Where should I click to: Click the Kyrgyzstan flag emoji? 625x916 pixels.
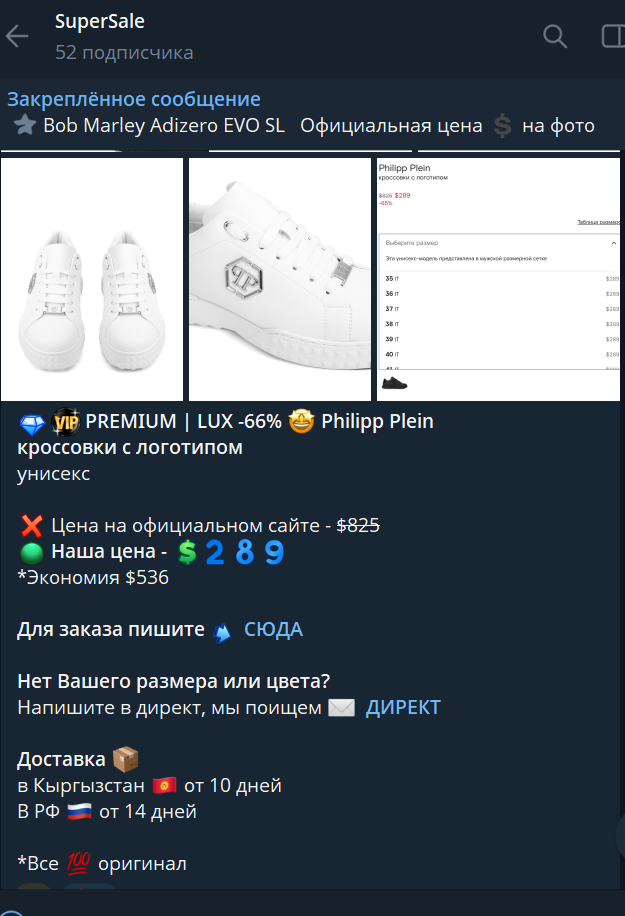(164, 785)
